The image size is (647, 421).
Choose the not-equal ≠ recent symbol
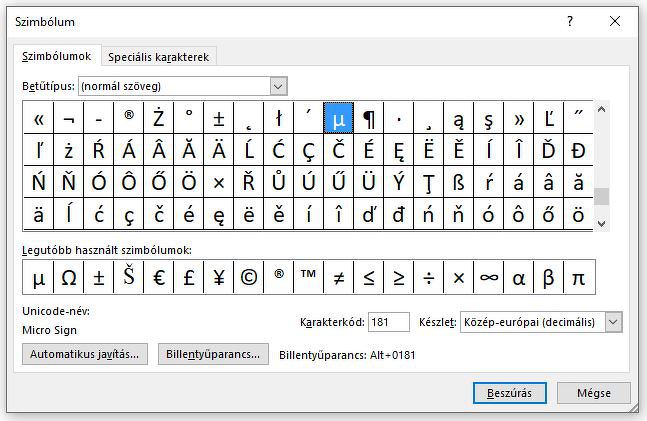pyautogui.click(x=339, y=278)
